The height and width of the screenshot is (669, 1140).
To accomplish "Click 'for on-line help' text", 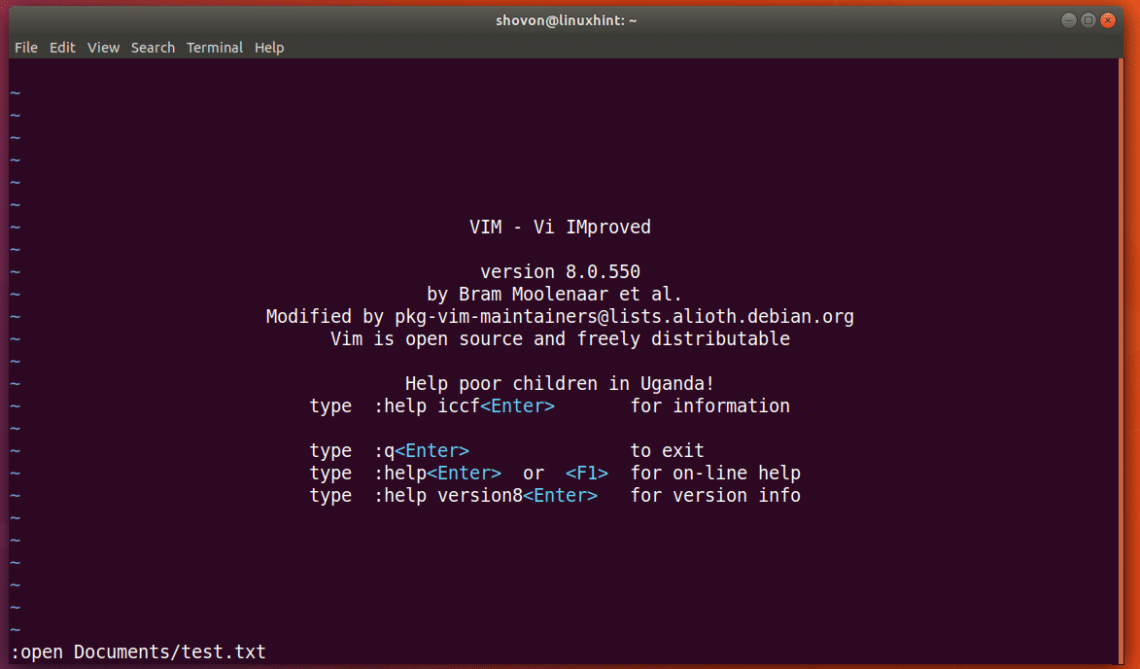I will [x=715, y=473].
